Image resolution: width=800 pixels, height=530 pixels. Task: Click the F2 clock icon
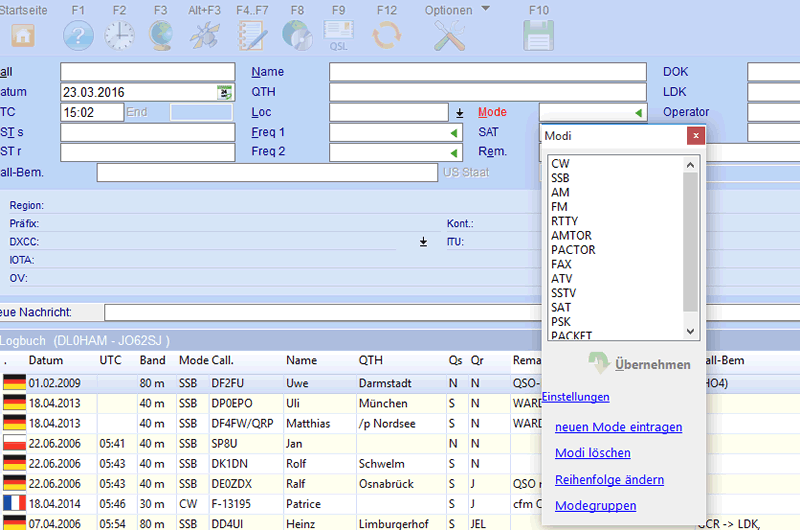click(x=119, y=36)
